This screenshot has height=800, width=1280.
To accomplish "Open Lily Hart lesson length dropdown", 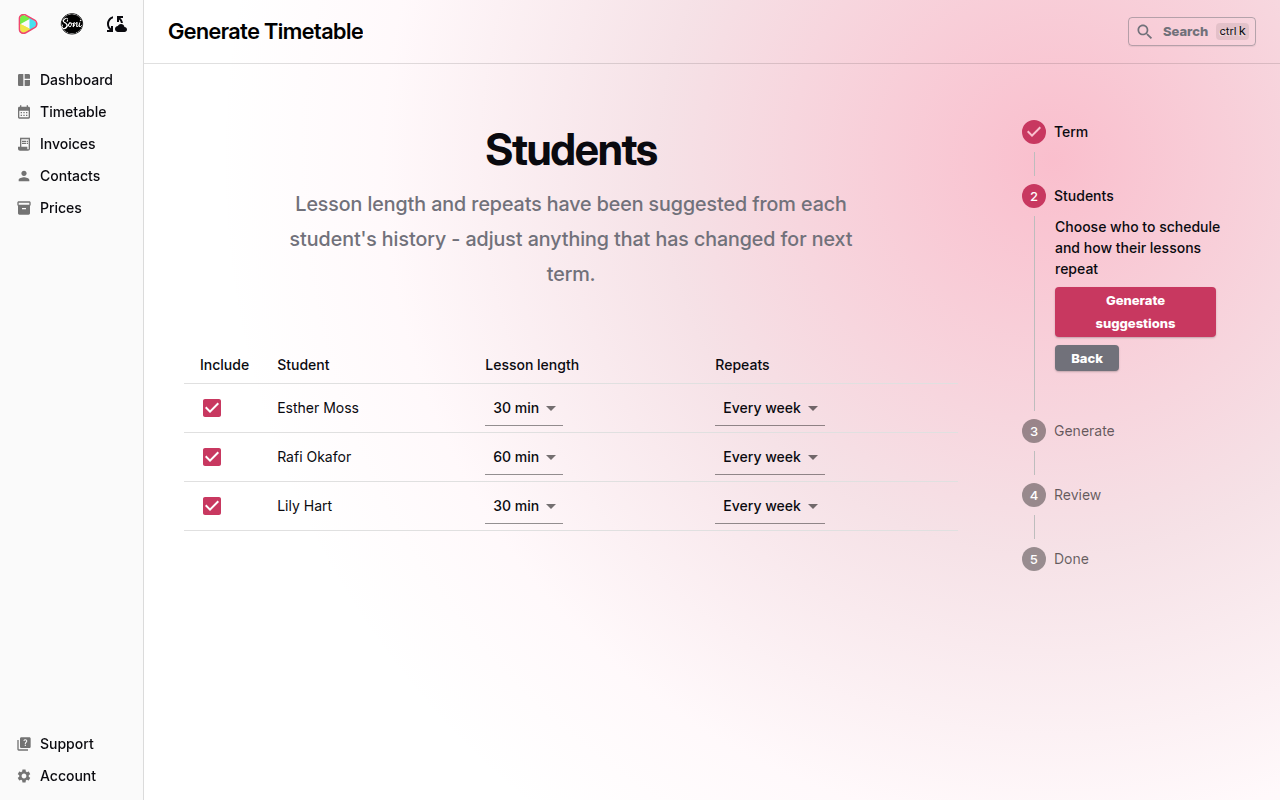I will pyautogui.click(x=524, y=506).
